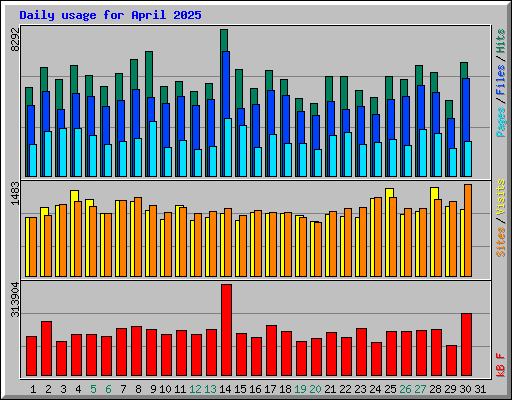Select the cyan Pages bar for day 15
The image size is (512, 400).
tap(243, 151)
